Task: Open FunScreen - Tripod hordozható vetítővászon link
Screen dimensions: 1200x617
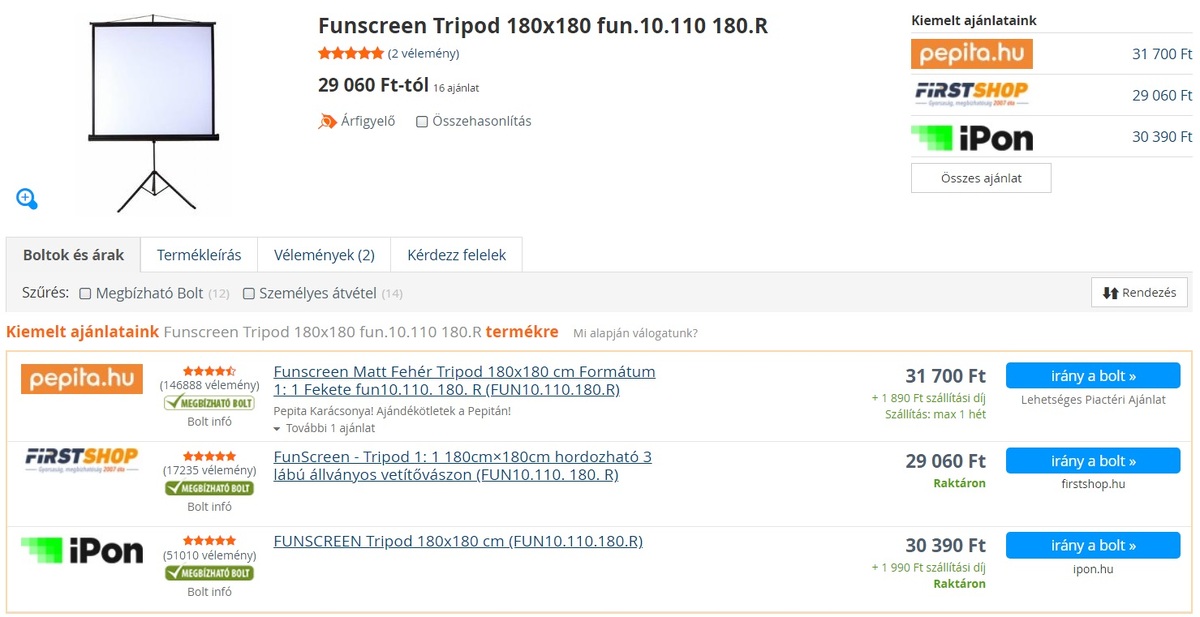Action: point(462,466)
